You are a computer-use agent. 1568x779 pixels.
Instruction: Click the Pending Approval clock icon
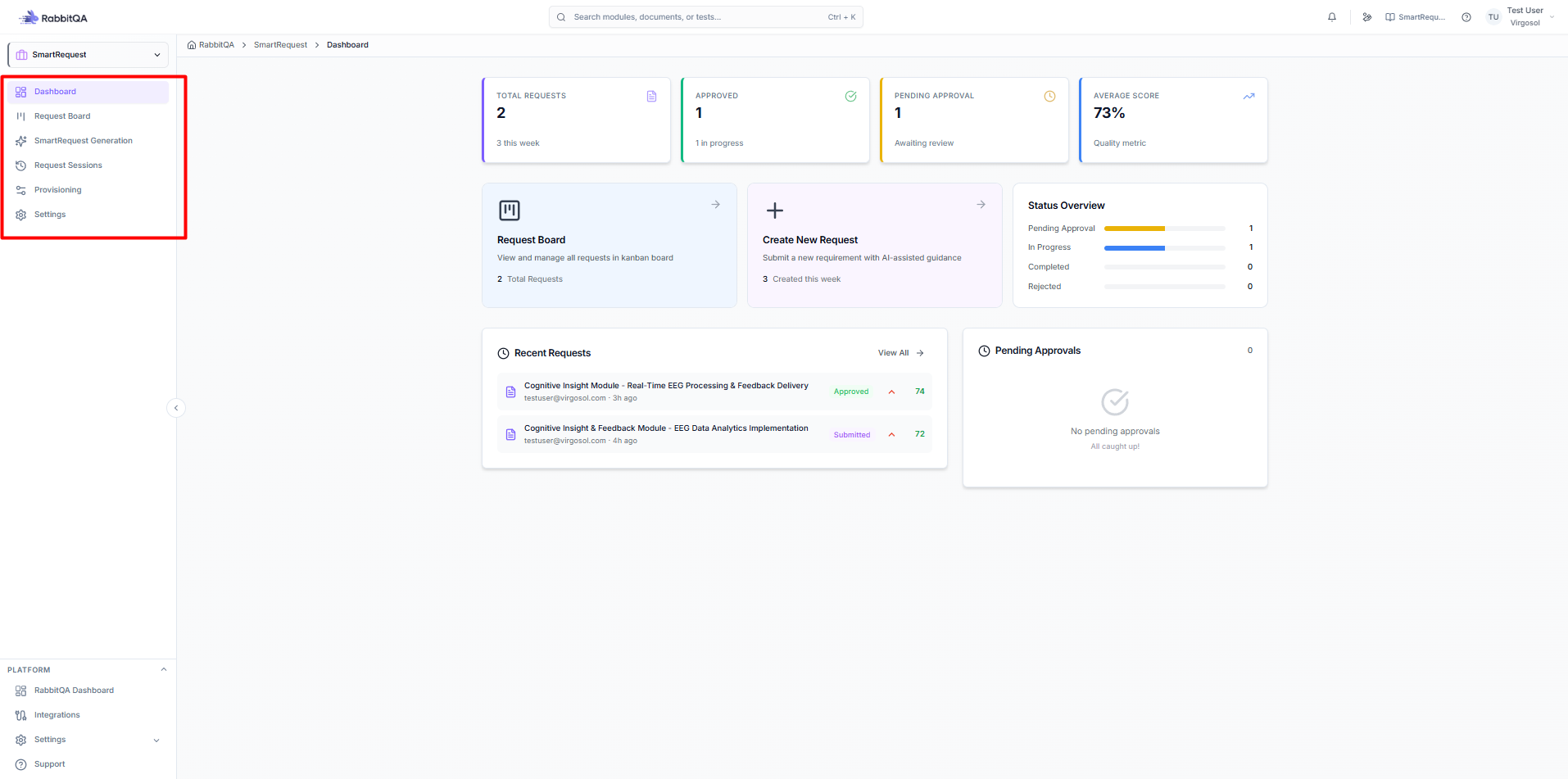pos(1050,97)
